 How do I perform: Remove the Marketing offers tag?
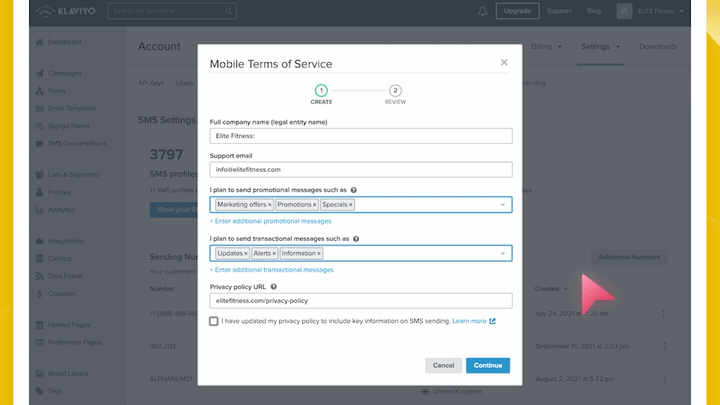pos(270,205)
